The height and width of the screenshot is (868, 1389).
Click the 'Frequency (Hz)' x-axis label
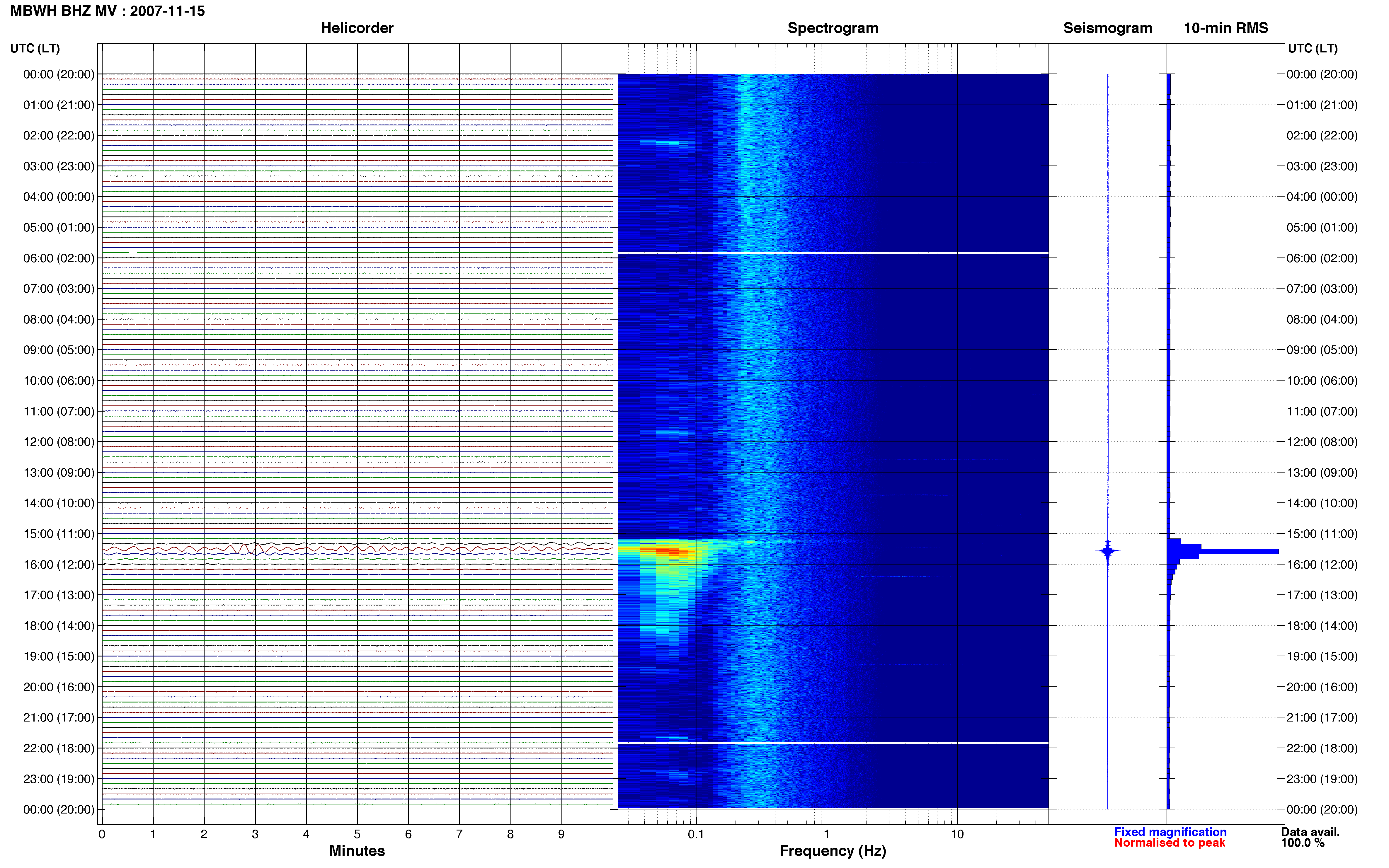pos(833,851)
